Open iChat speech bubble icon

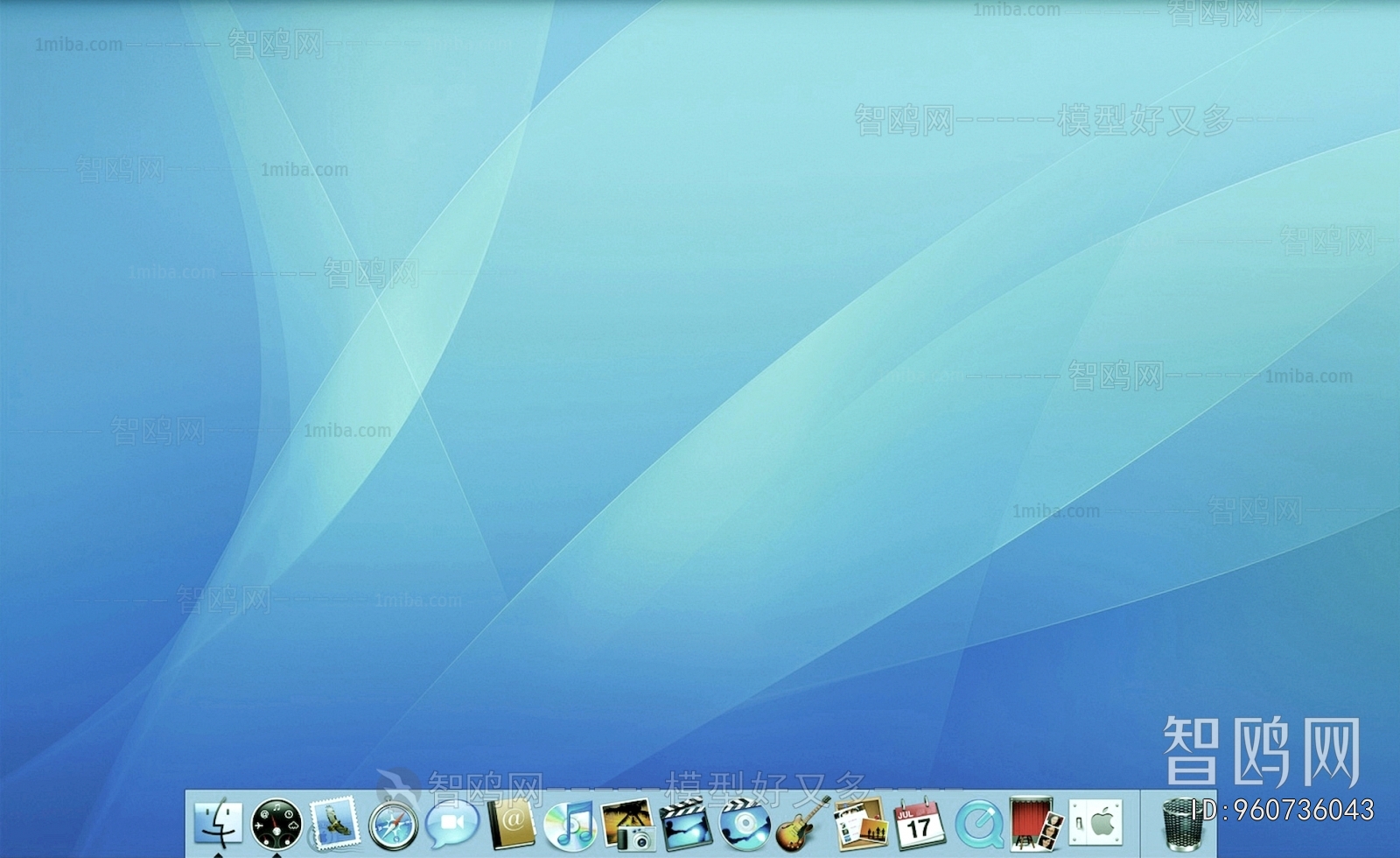click(452, 824)
